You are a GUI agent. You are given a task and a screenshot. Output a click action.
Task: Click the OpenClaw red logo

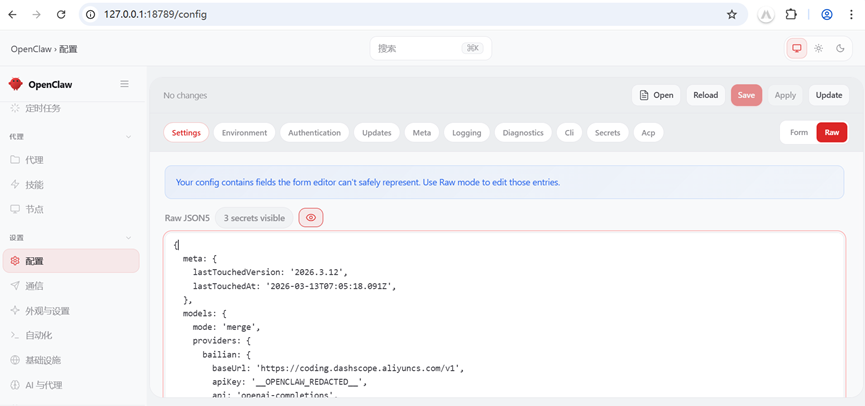coord(15,84)
